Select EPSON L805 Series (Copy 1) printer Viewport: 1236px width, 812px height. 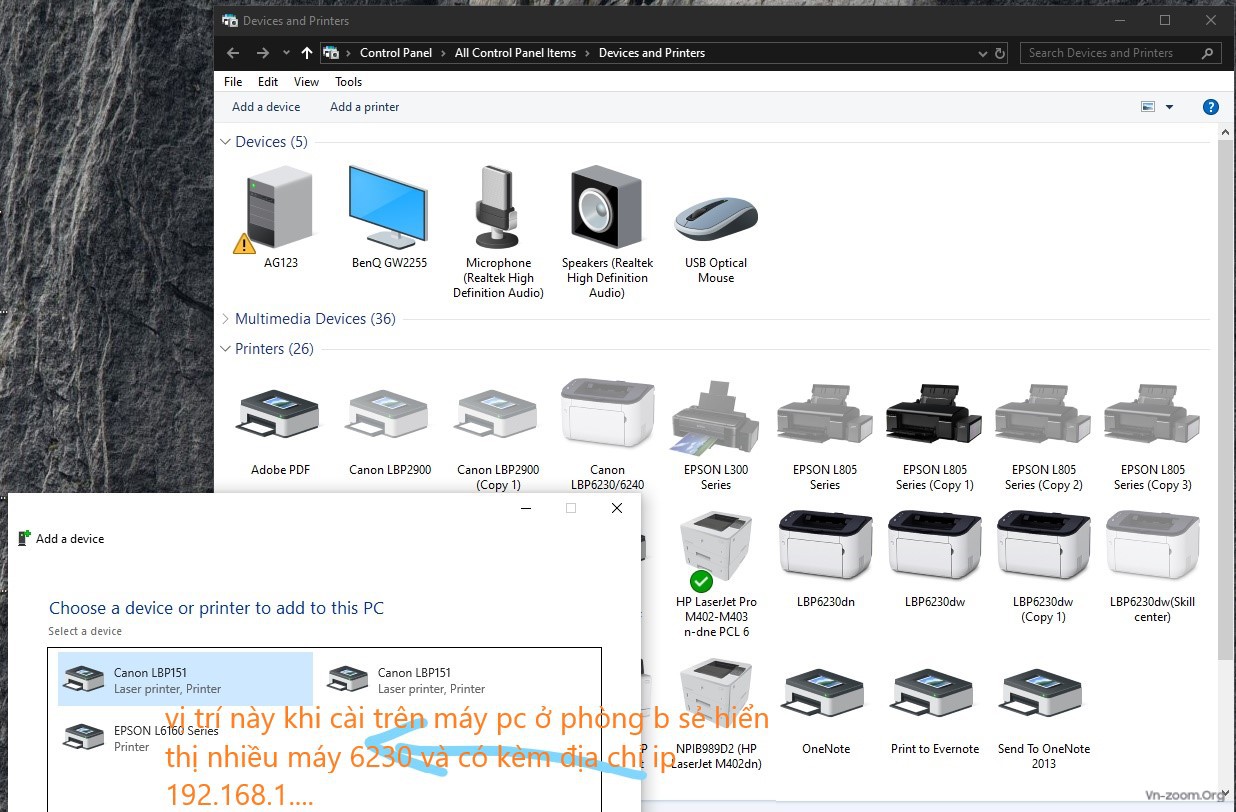(934, 413)
